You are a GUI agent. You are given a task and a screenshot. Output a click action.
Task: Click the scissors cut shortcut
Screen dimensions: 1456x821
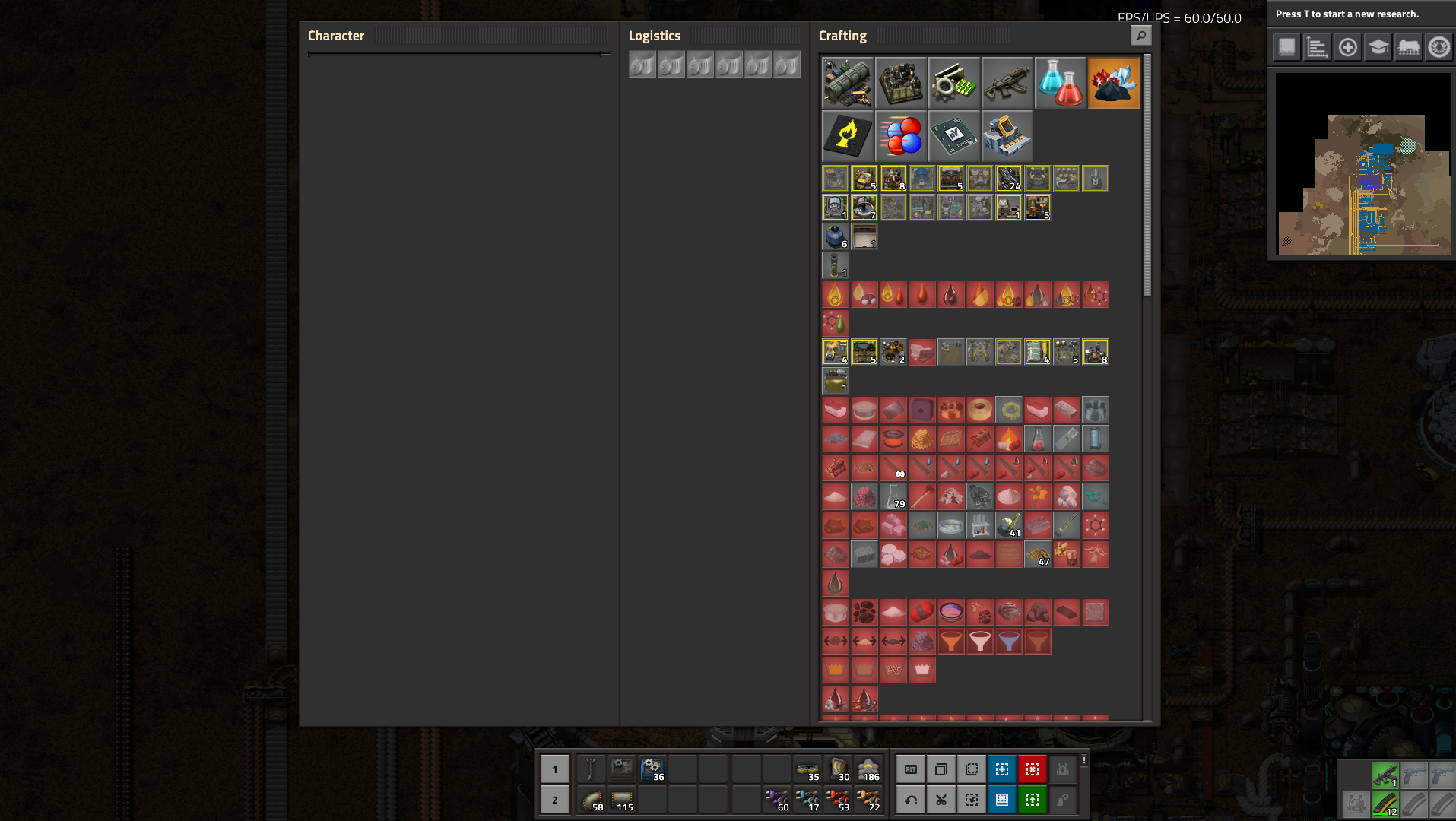click(941, 800)
